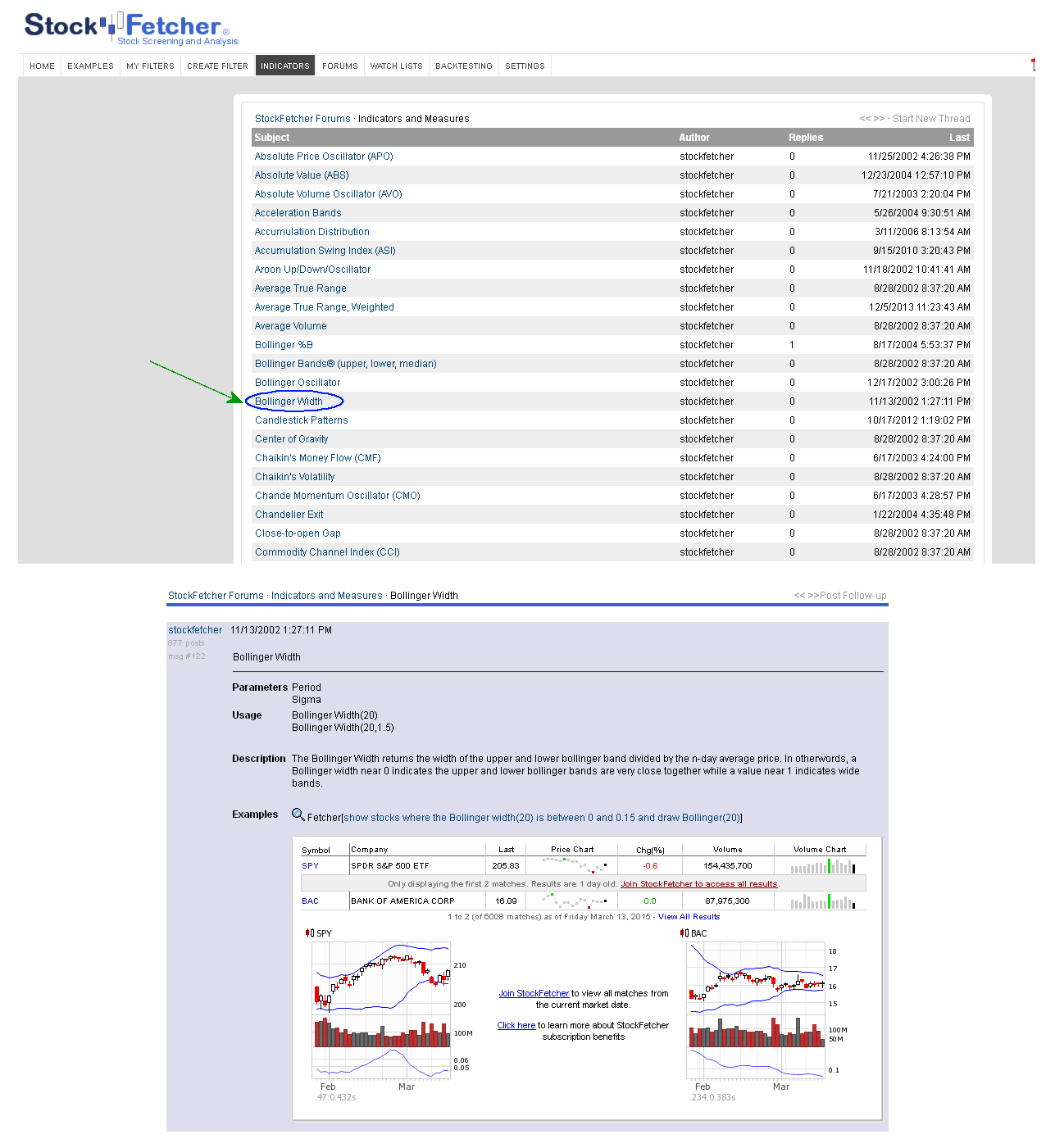Screen dimensions: 1046x1148
Task: Open Aroon Up/Down/Oscillator thread
Action: point(312,270)
